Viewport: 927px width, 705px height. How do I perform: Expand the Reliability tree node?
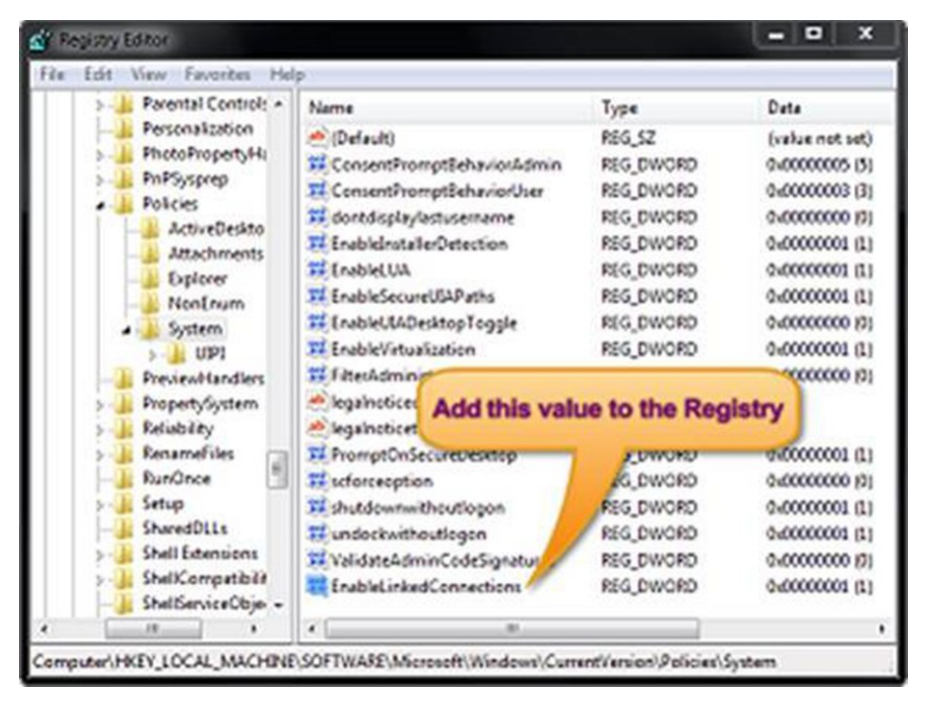[101, 429]
